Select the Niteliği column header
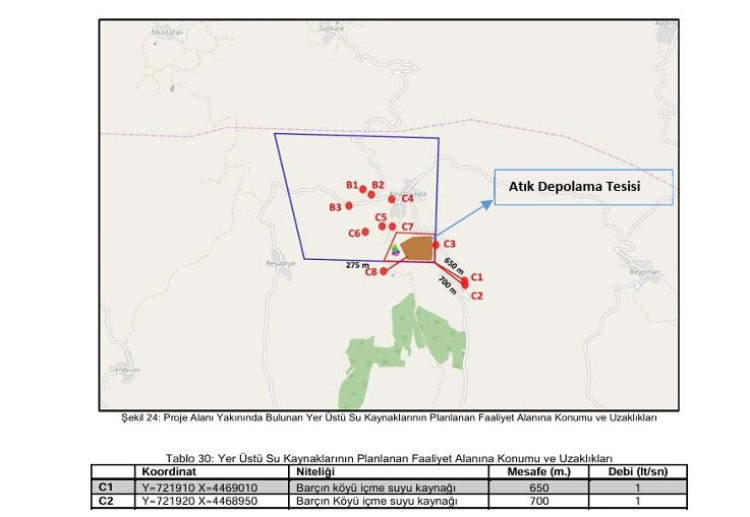Image resolution: width=750 pixels, height=517 pixels. 316,472
